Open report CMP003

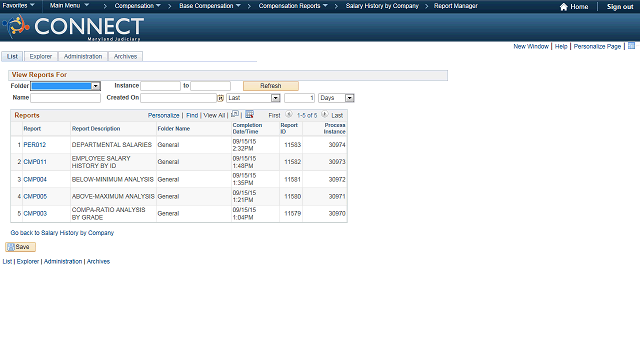tap(35, 214)
